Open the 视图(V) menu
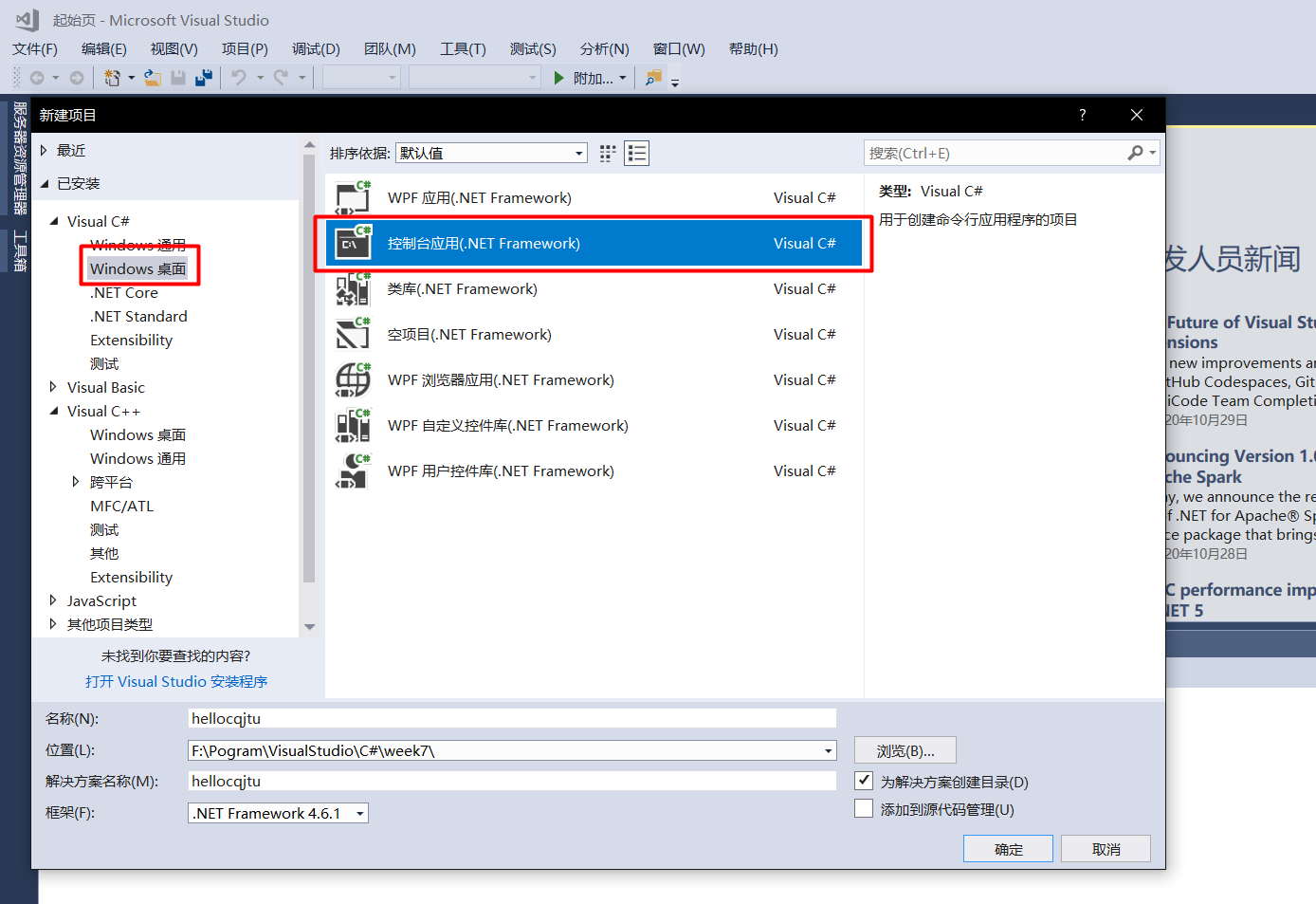Viewport: 1316px width, 904px height. click(174, 48)
